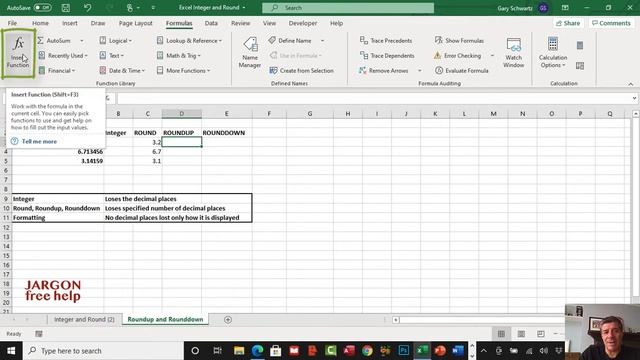Open Word from the taskbar

458,351
